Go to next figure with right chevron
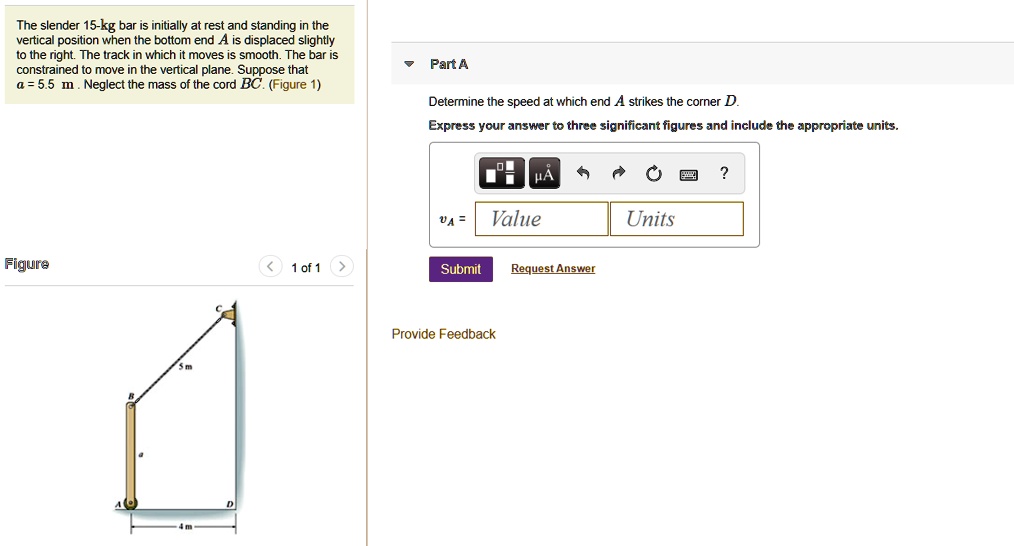 coord(341,267)
